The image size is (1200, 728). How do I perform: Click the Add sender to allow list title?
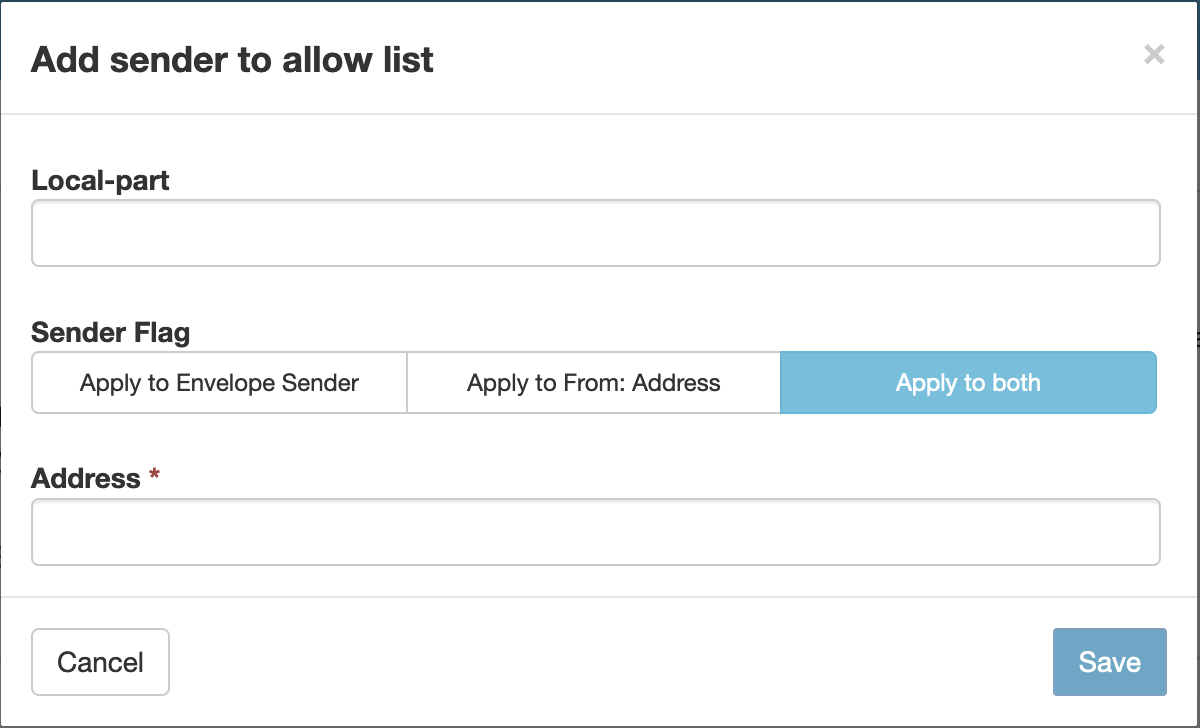[x=232, y=59]
